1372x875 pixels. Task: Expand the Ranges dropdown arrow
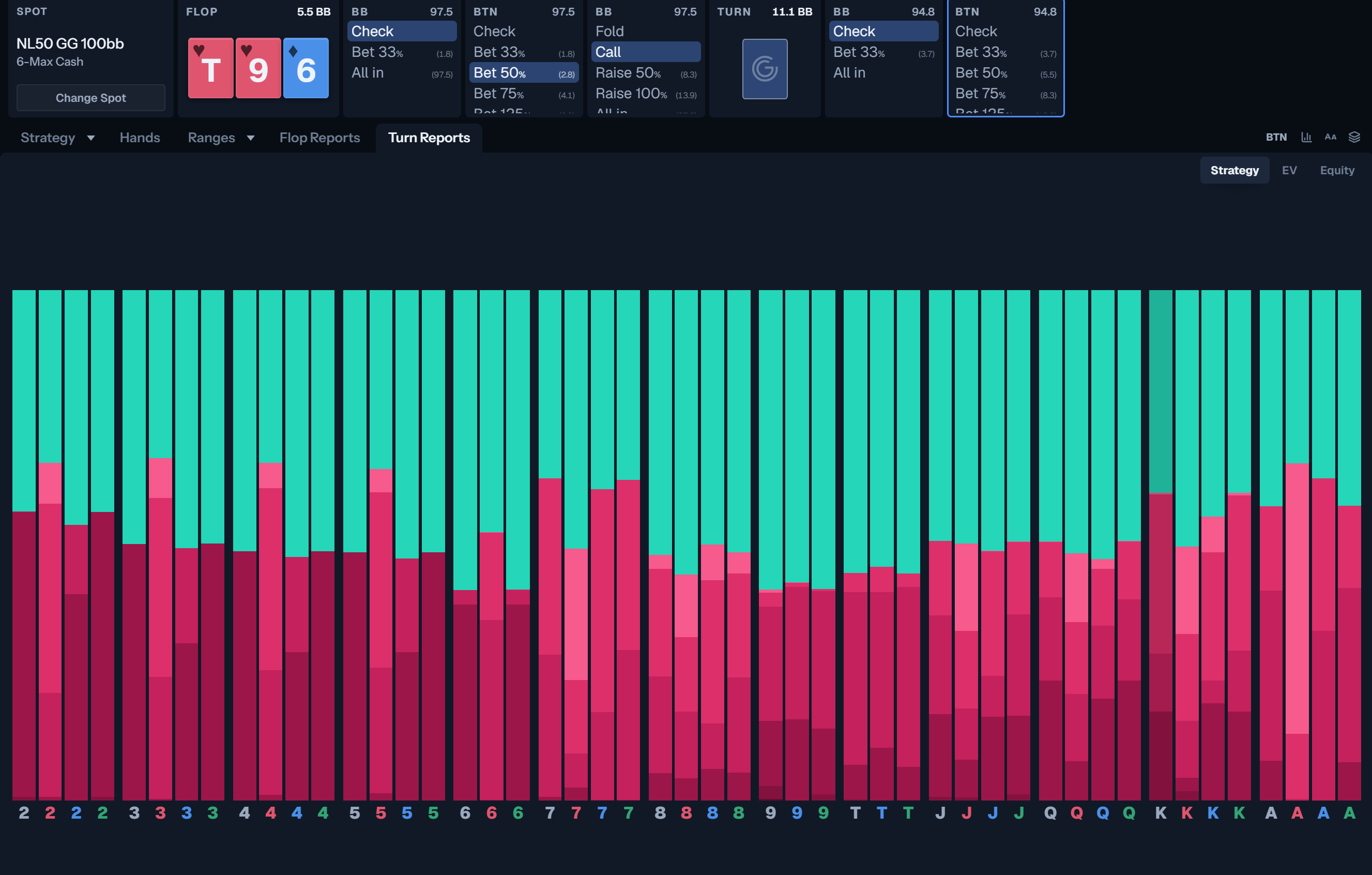click(x=251, y=138)
